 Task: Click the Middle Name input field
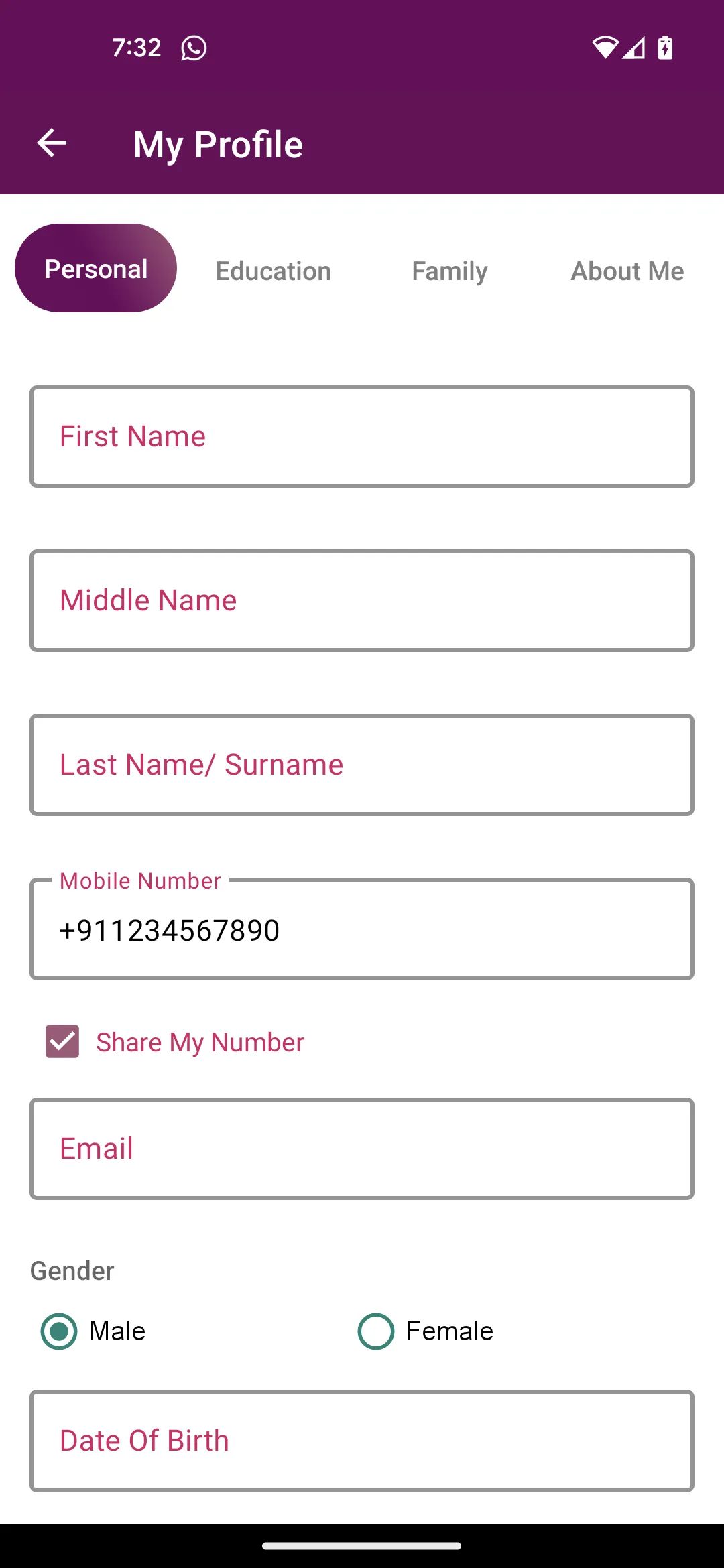[362, 600]
